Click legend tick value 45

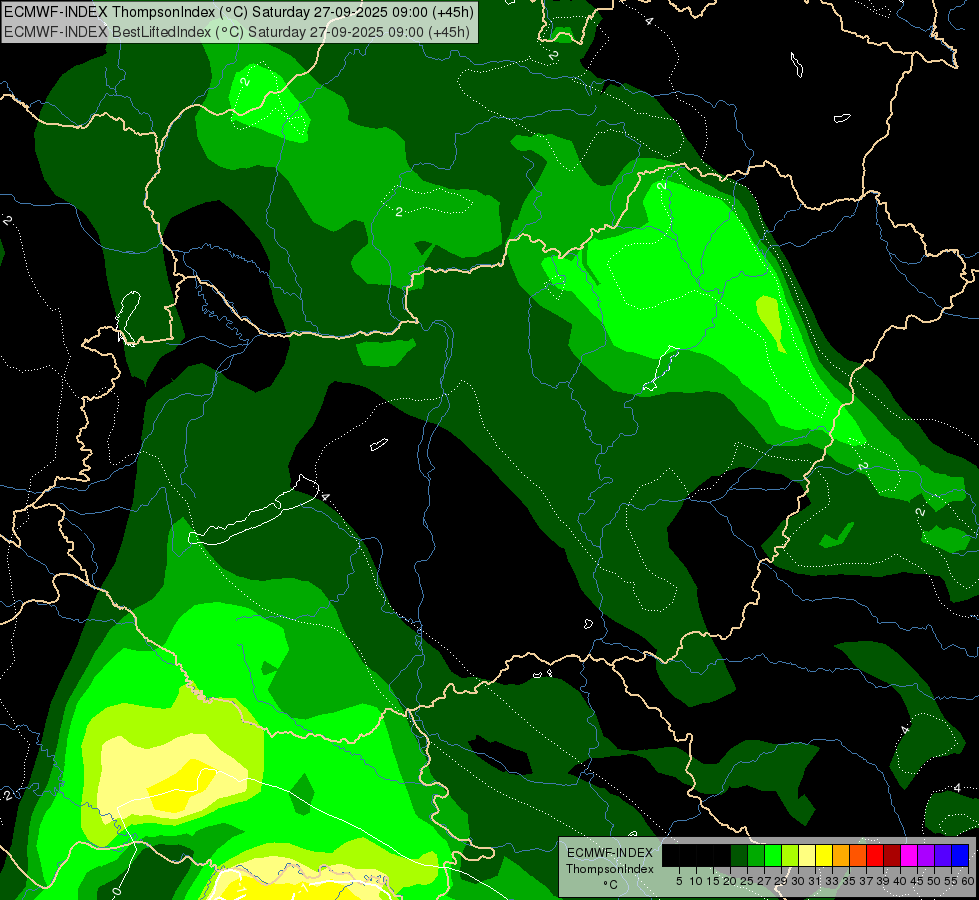(918, 881)
